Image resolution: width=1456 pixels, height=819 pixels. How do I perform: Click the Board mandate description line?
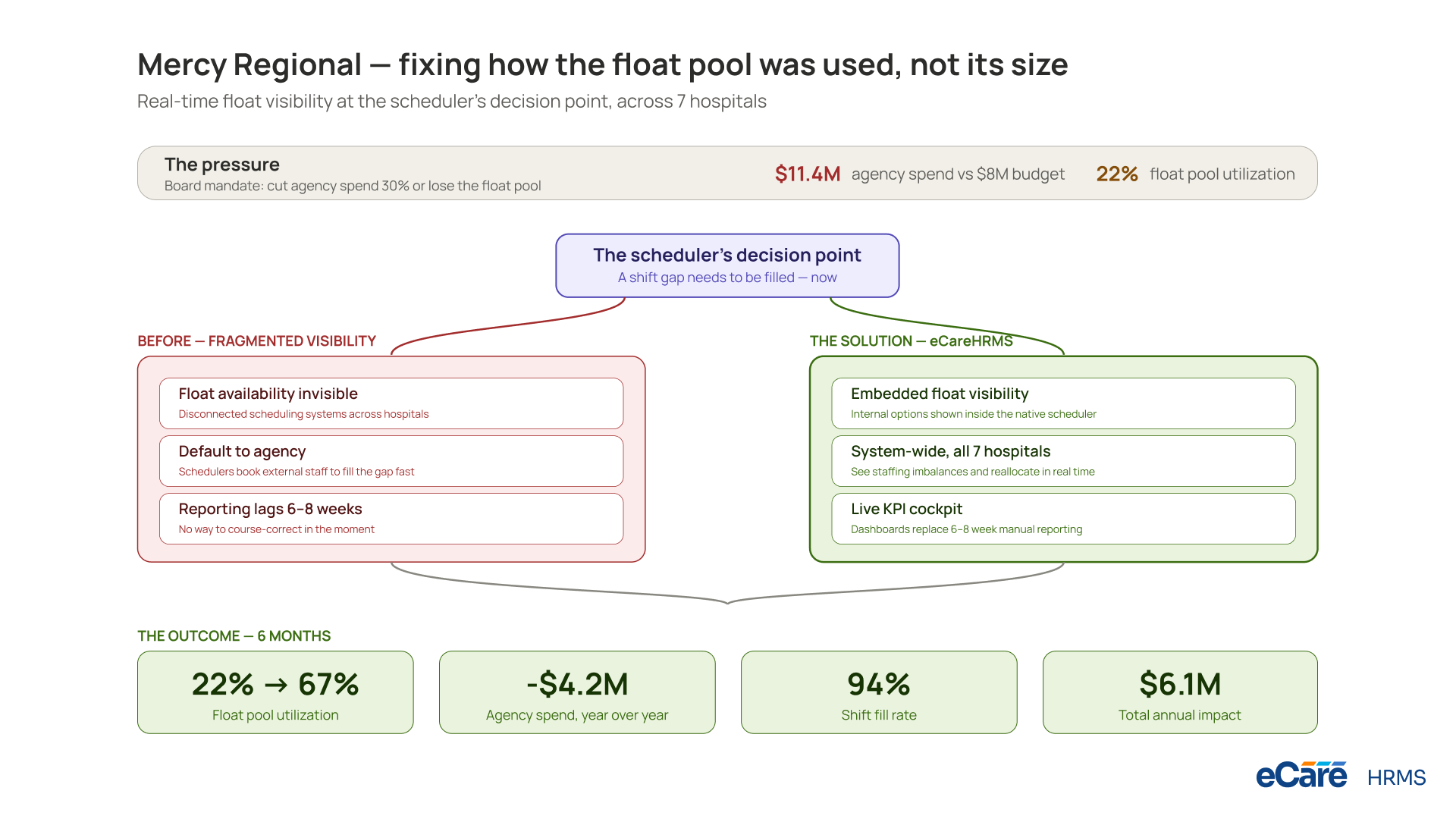(x=353, y=186)
